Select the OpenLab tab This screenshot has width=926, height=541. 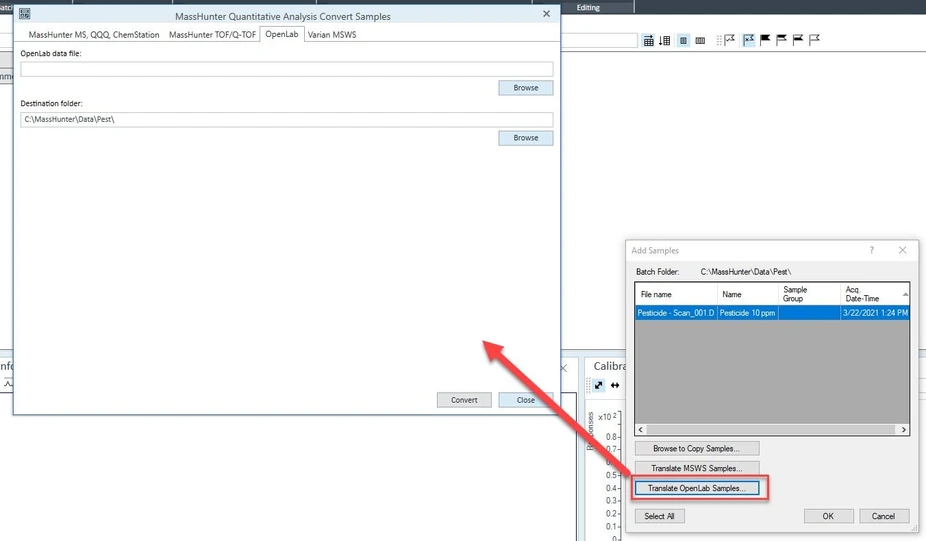click(282, 34)
